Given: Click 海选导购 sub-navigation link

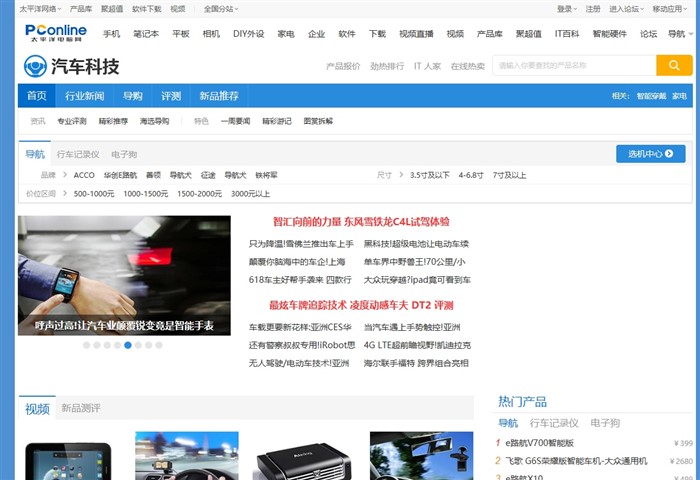Looking at the screenshot, I should tap(154, 121).
